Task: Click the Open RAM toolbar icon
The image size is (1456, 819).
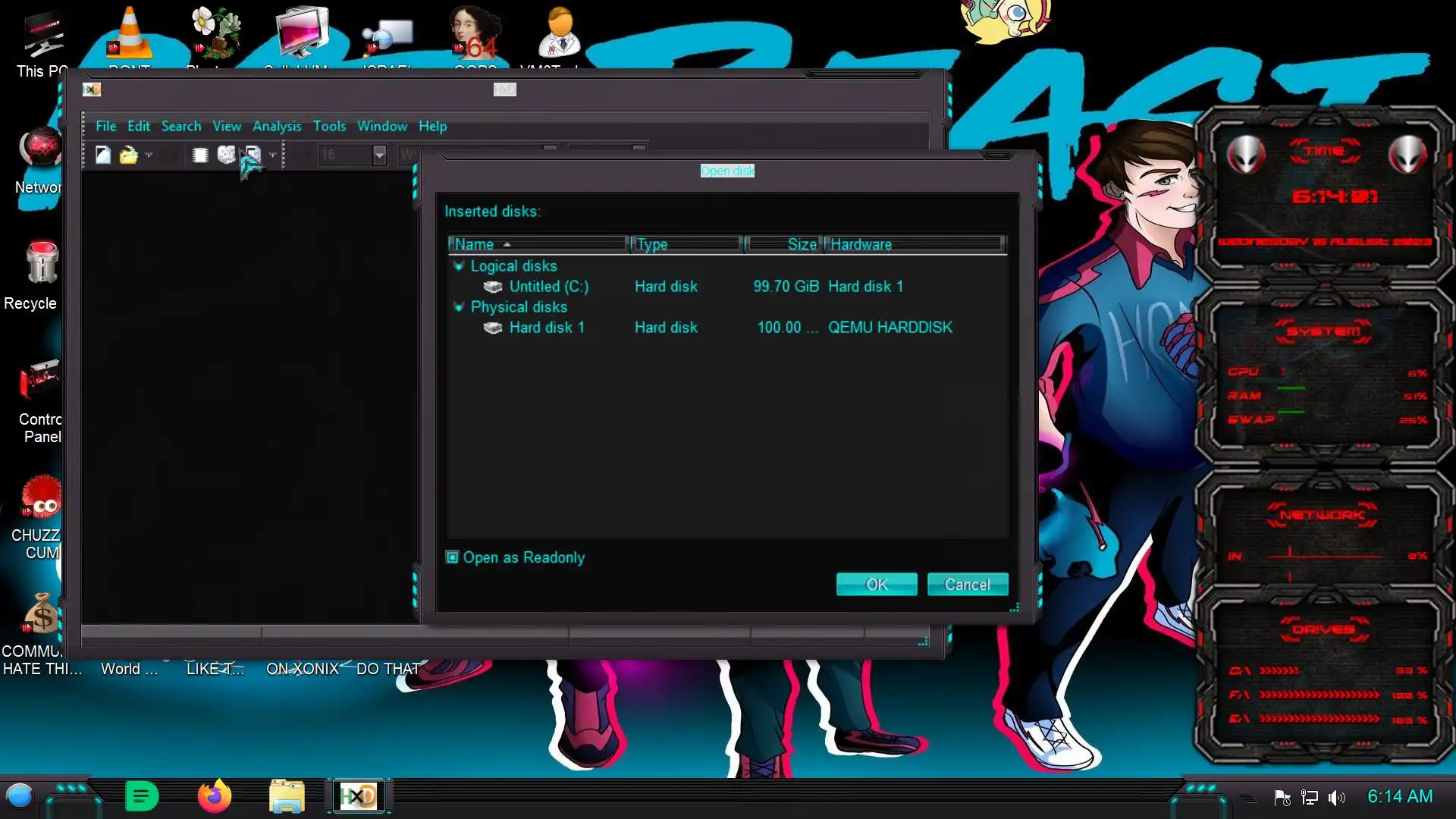Action: click(200, 155)
